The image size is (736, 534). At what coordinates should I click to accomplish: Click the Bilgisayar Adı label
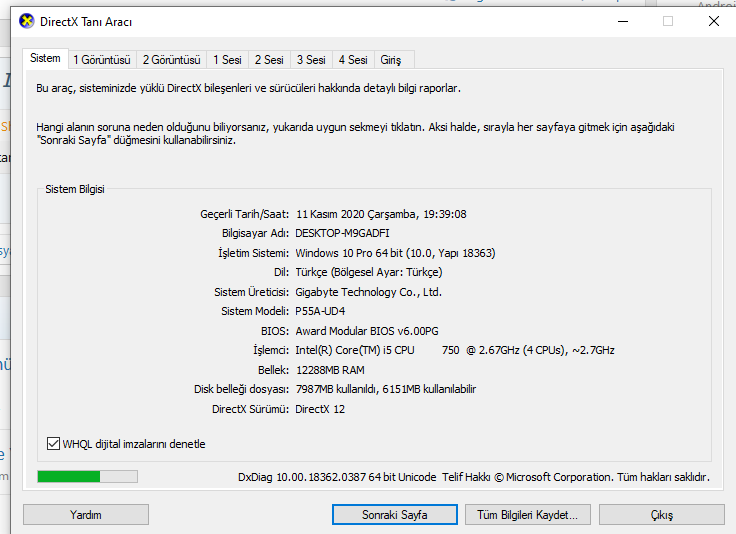pyautogui.click(x=255, y=234)
